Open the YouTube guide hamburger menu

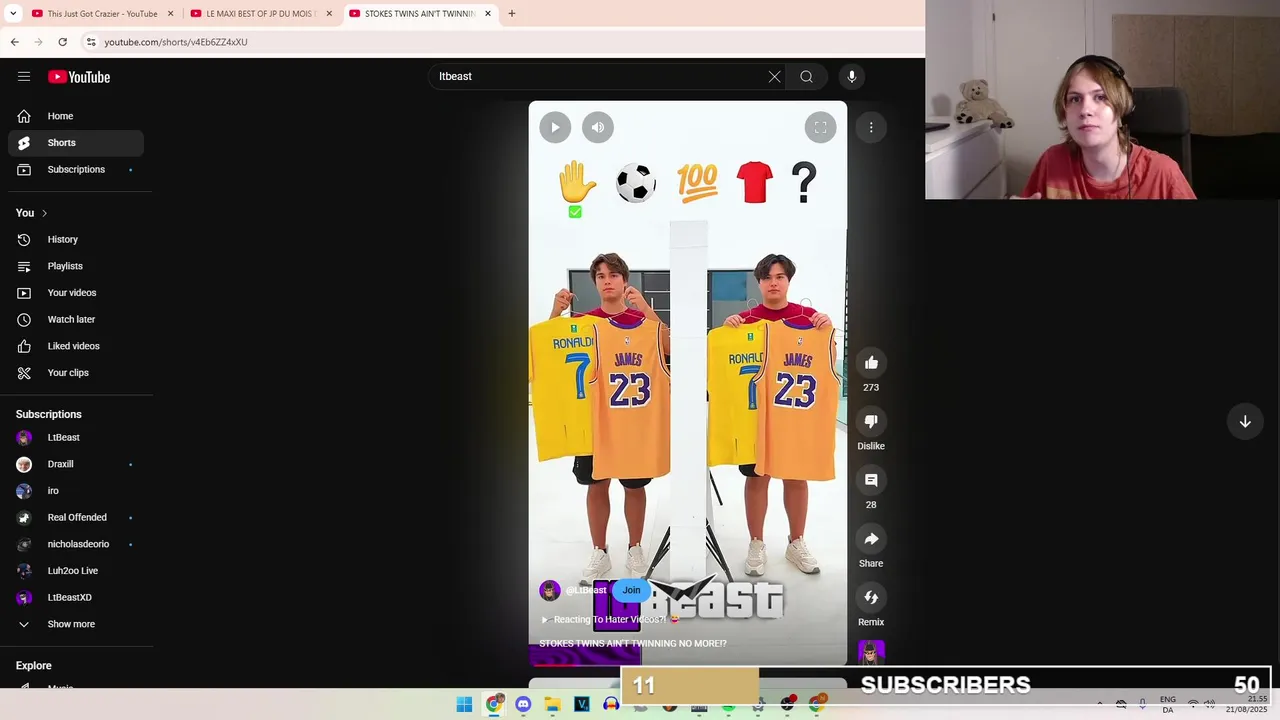(24, 77)
